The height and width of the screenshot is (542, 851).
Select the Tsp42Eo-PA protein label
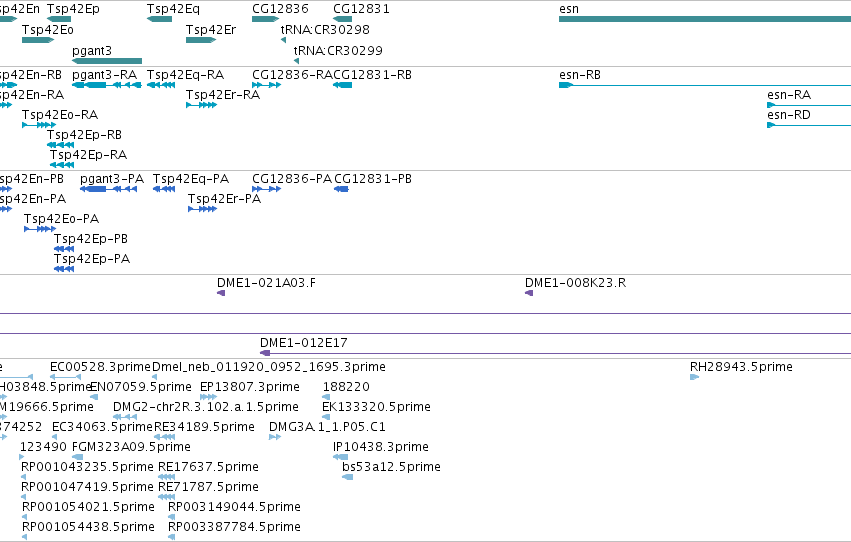61,219
